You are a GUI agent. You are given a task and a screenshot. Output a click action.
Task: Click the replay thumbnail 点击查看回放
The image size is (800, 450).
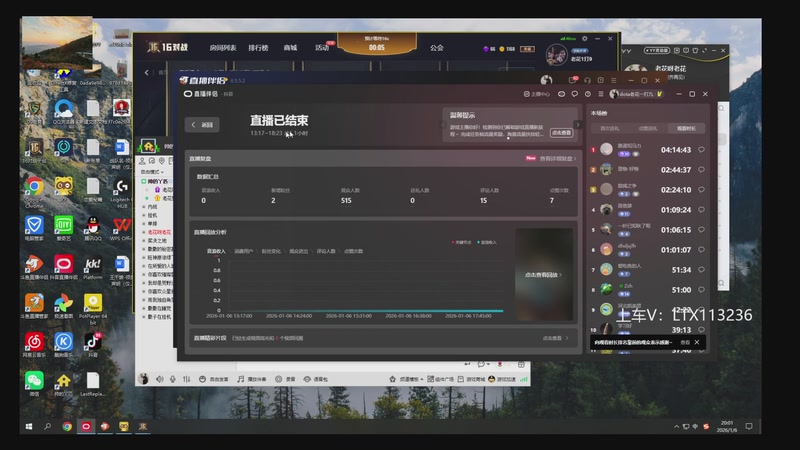click(544, 274)
